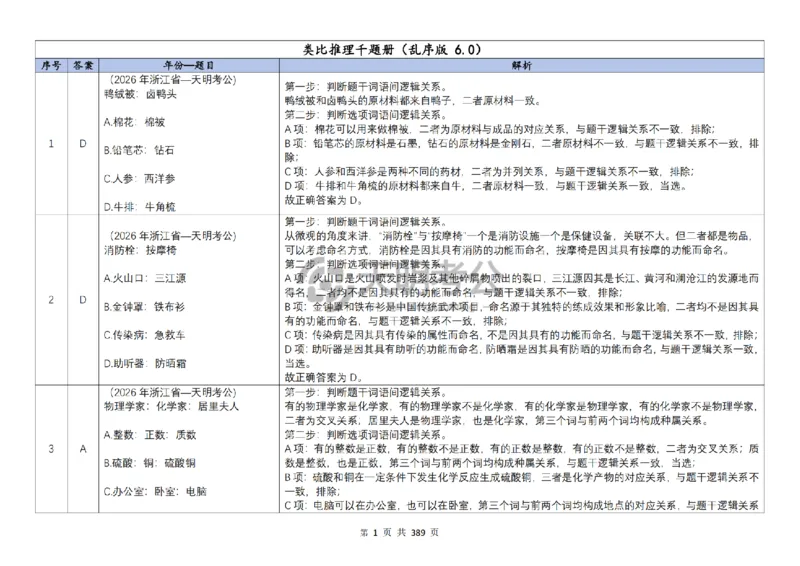Image resolution: width=800 pixels, height=566 pixels.
Task: Click answer A in row 3
Action: [x=83, y=449]
